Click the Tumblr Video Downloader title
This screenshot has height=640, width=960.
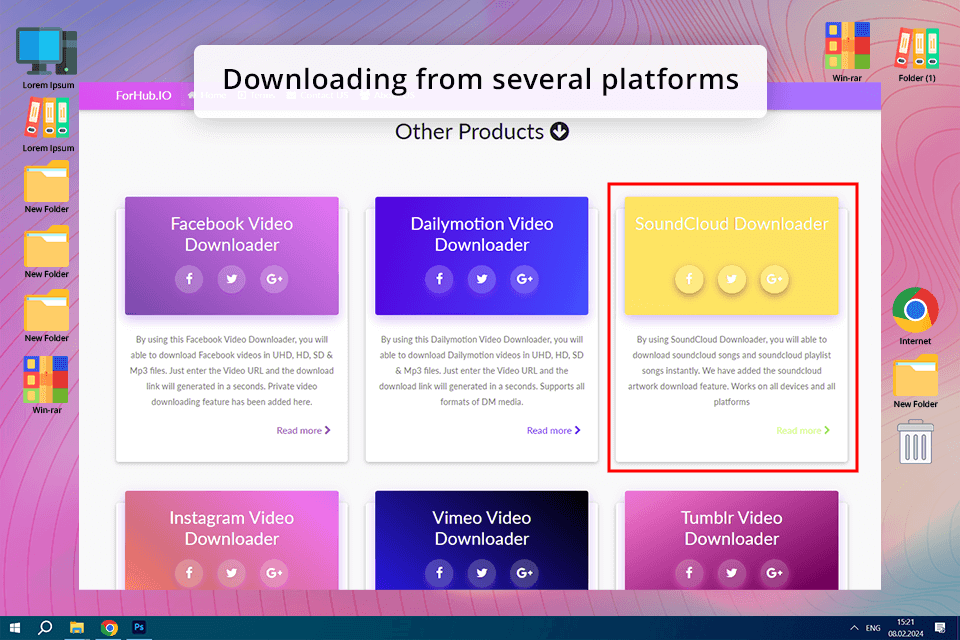732,528
